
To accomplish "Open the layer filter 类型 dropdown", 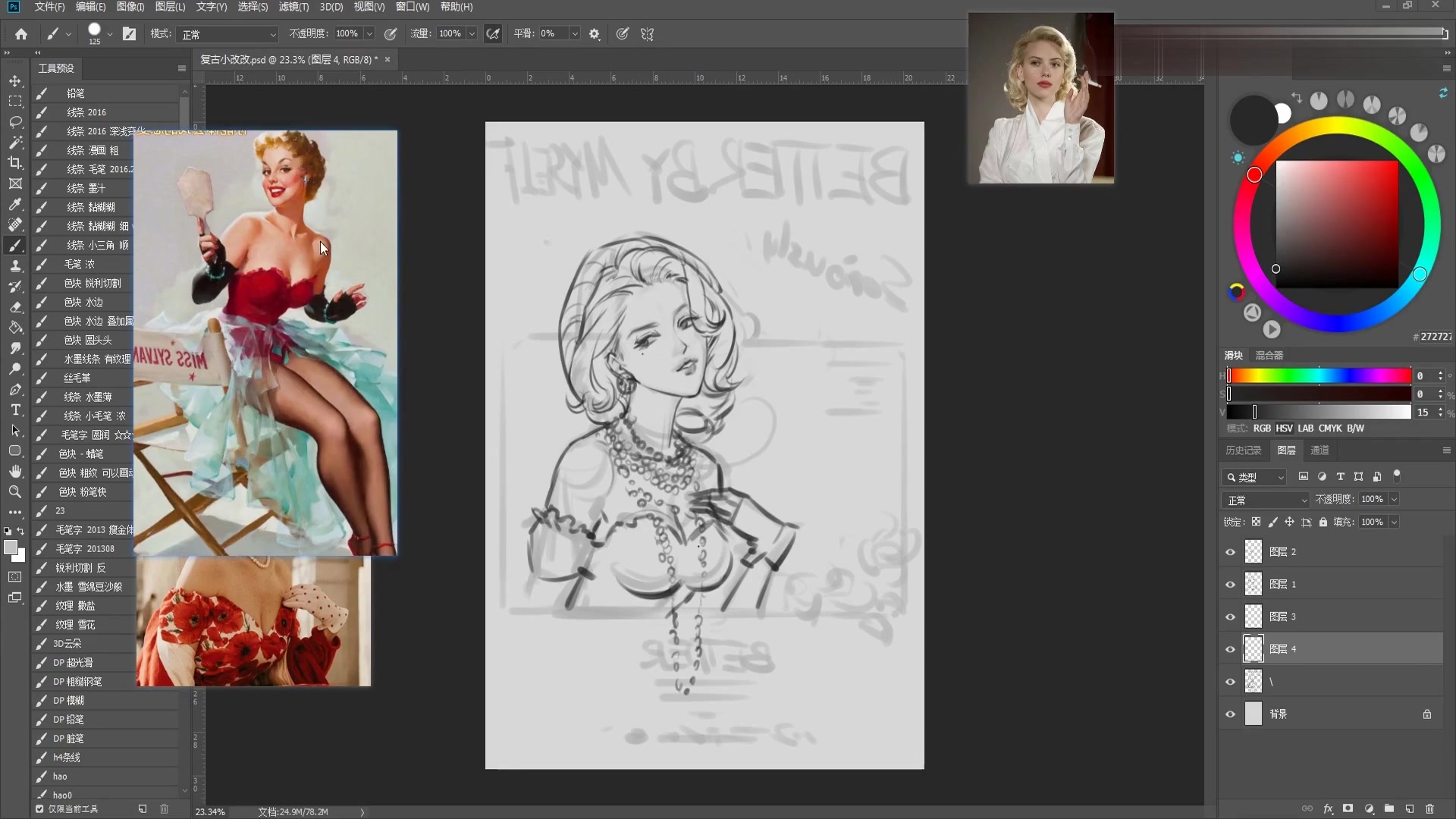I will pyautogui.click(x=1255, y=477).
